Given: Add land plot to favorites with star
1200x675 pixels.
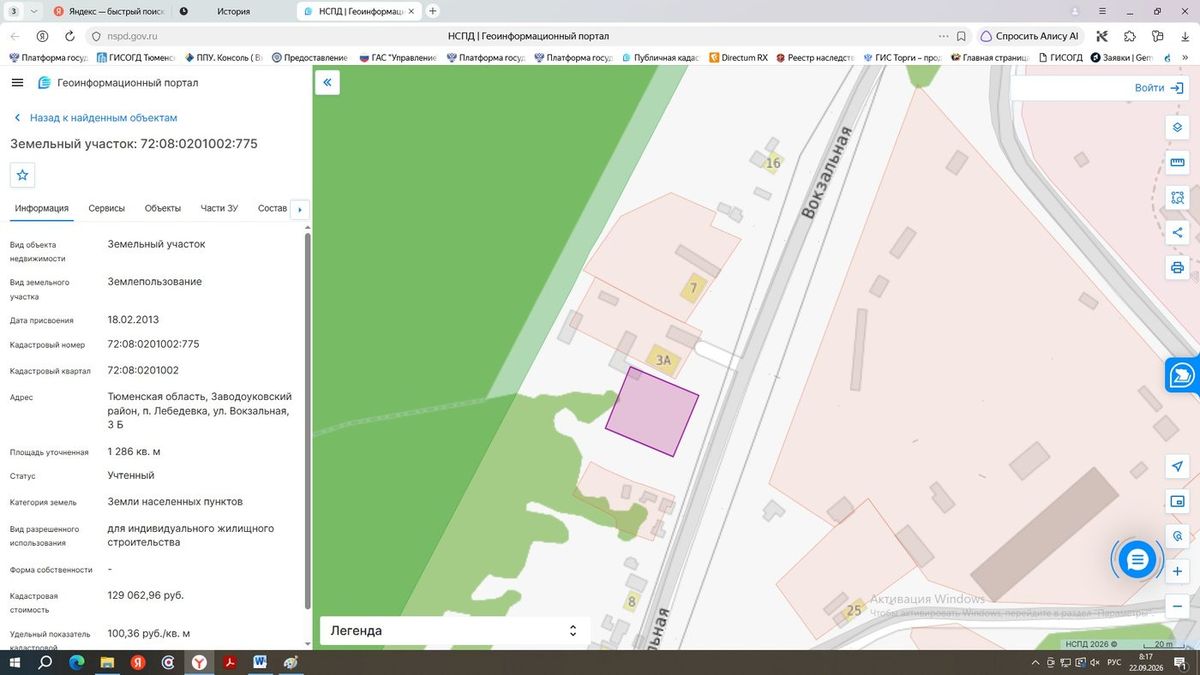Looking at the screenshot, I should [23, 175].
